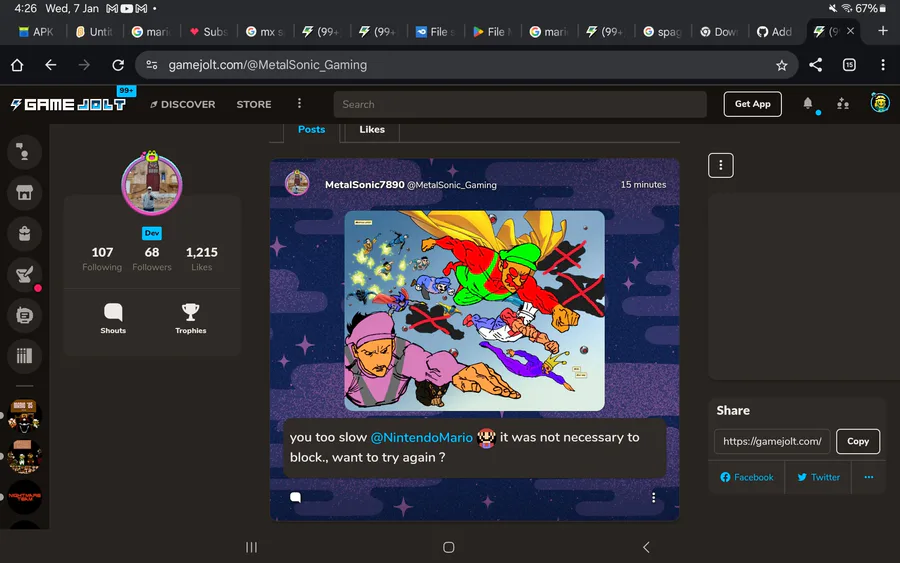This screenshot has height=563, width=900.
Task: Tap the Android recent apps button
Action: pyautogui.click(x=251, y=547)
